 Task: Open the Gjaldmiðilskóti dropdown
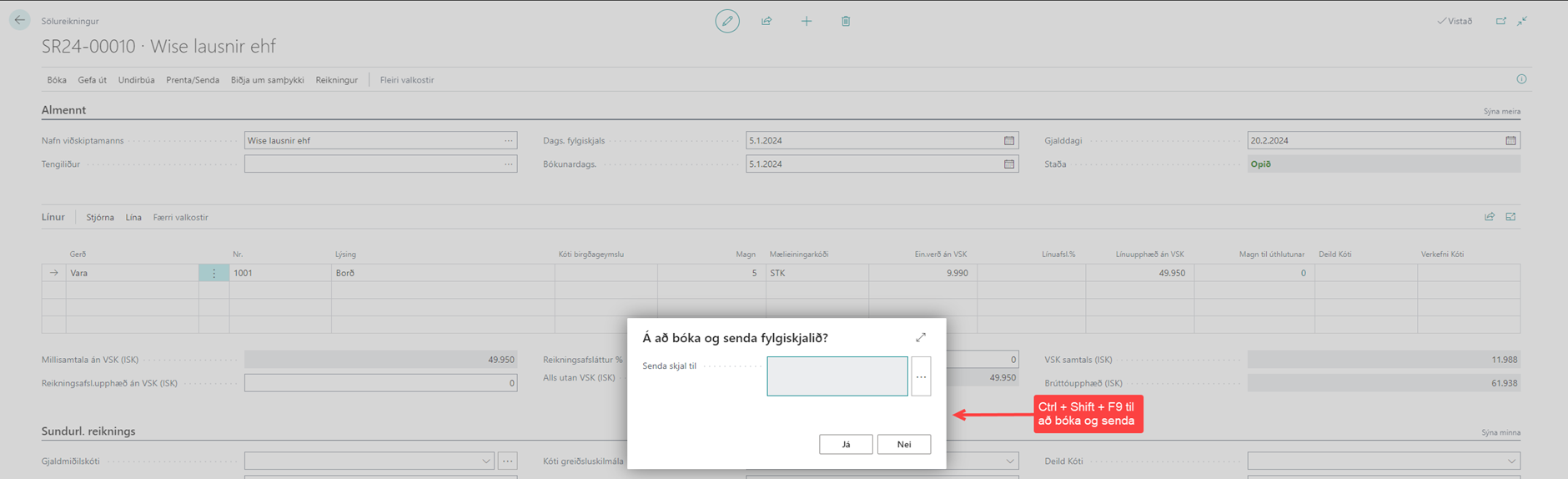485,461
